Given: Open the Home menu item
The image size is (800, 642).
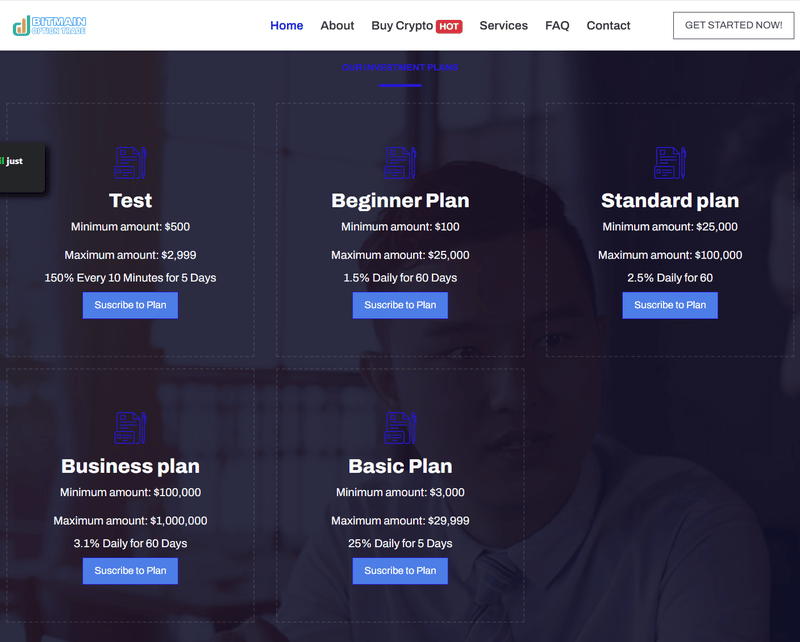Looking at the screenshot, I should click(287, 26).
